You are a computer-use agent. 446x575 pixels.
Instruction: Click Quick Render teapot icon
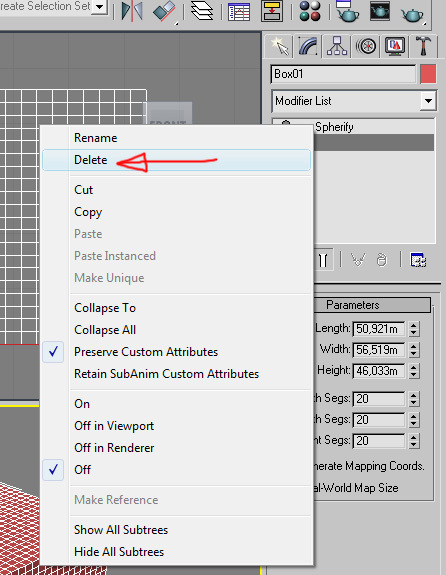413,14
